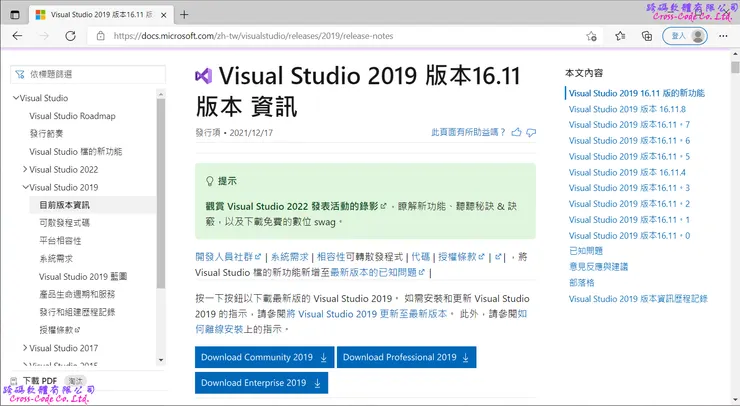This screenshot has height=406, width=740.
Task: Open 發行和組建歷程記錄 sidebar item
Action: [x=77, y=312]
